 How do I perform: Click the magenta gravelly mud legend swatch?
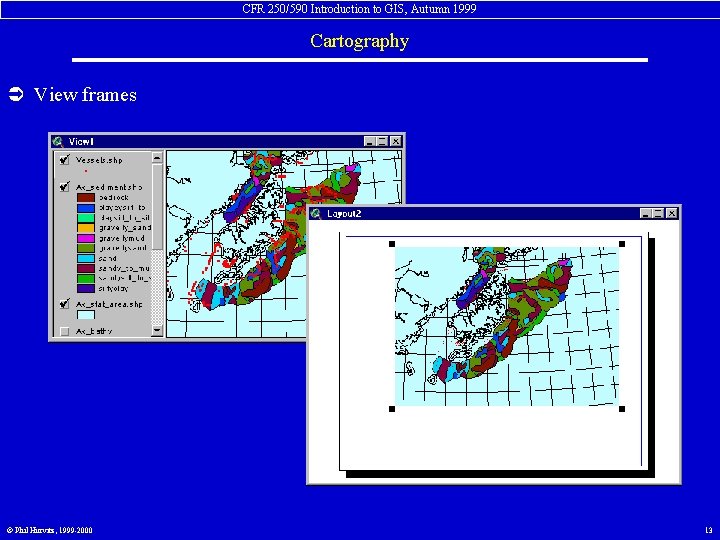[x=86, y=238]
